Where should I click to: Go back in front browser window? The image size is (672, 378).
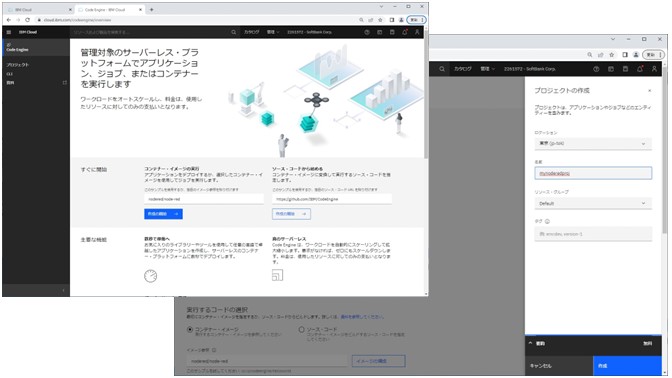[x=9, y=20]
